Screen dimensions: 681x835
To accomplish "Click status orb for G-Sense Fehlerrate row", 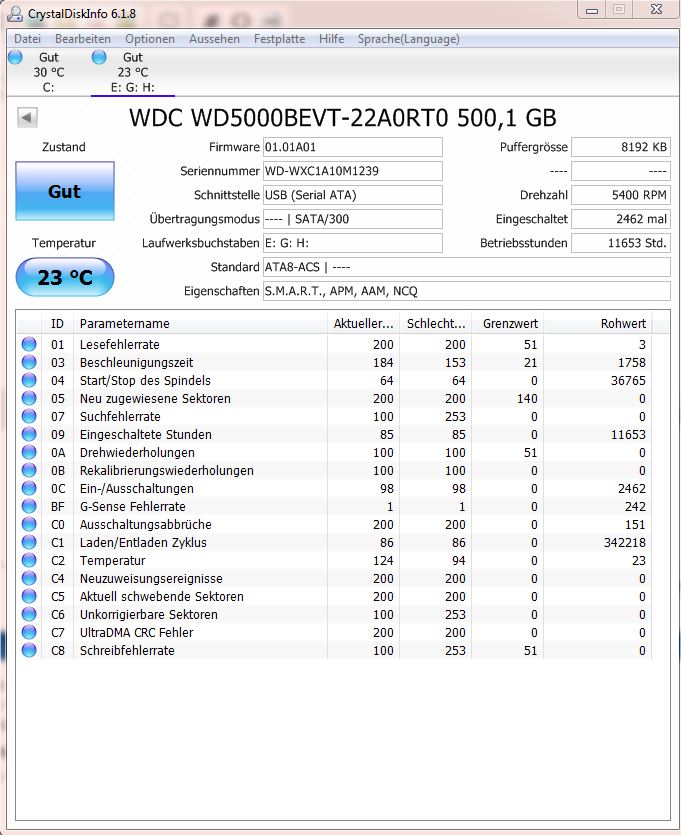I will pyautogui.click(x=29, y=506).
